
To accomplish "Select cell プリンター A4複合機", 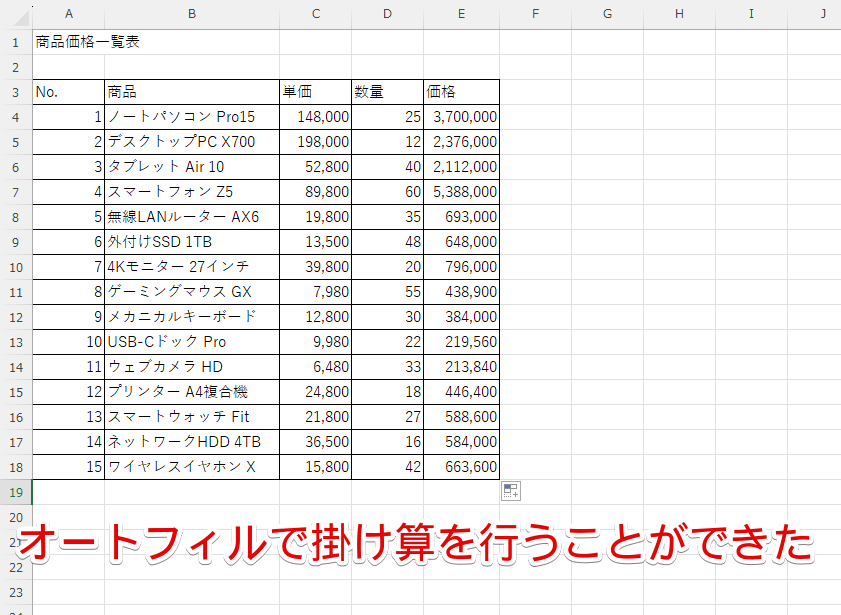I will coord(192,392).
